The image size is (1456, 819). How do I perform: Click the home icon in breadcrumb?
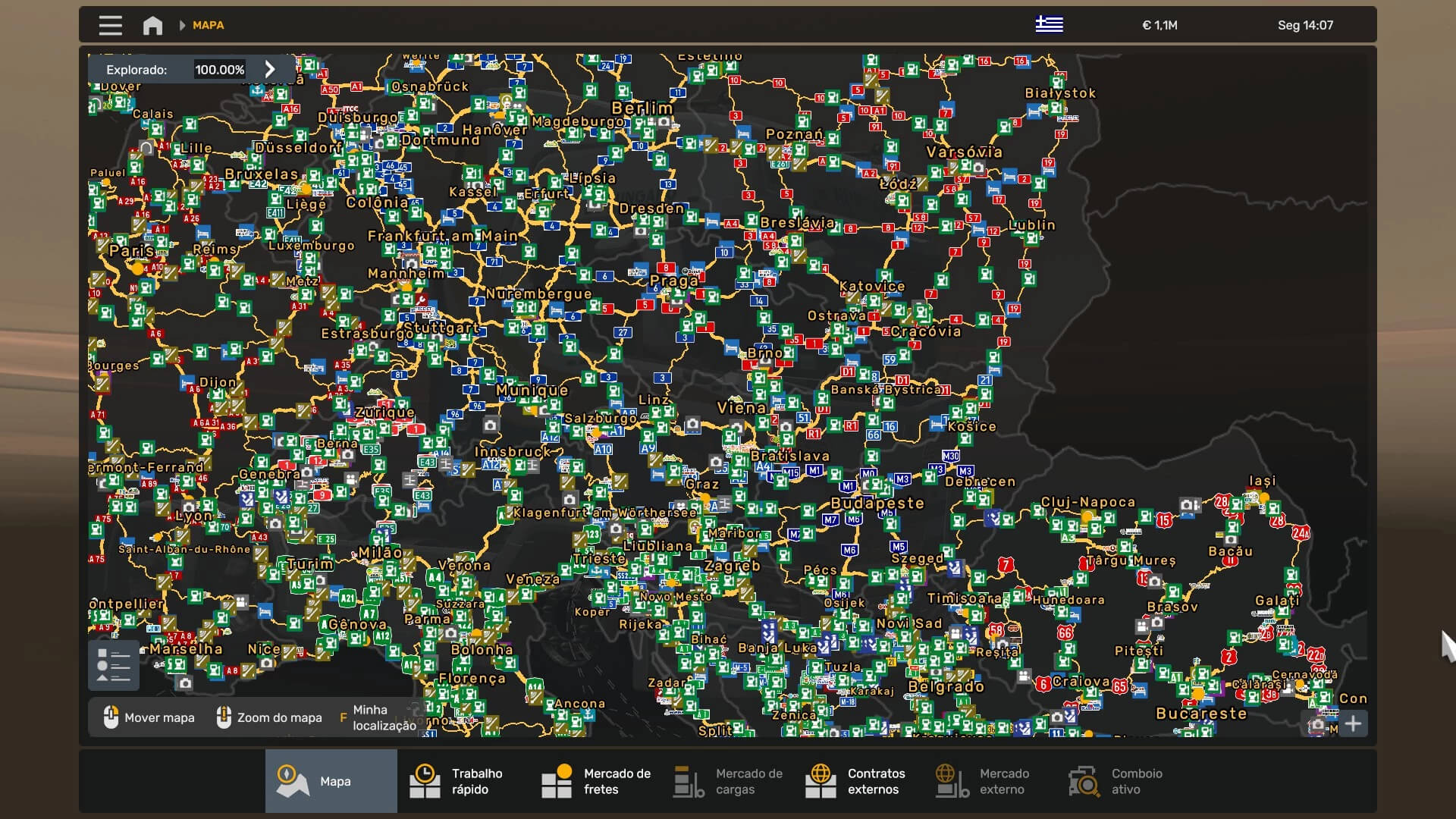point(152,26)
